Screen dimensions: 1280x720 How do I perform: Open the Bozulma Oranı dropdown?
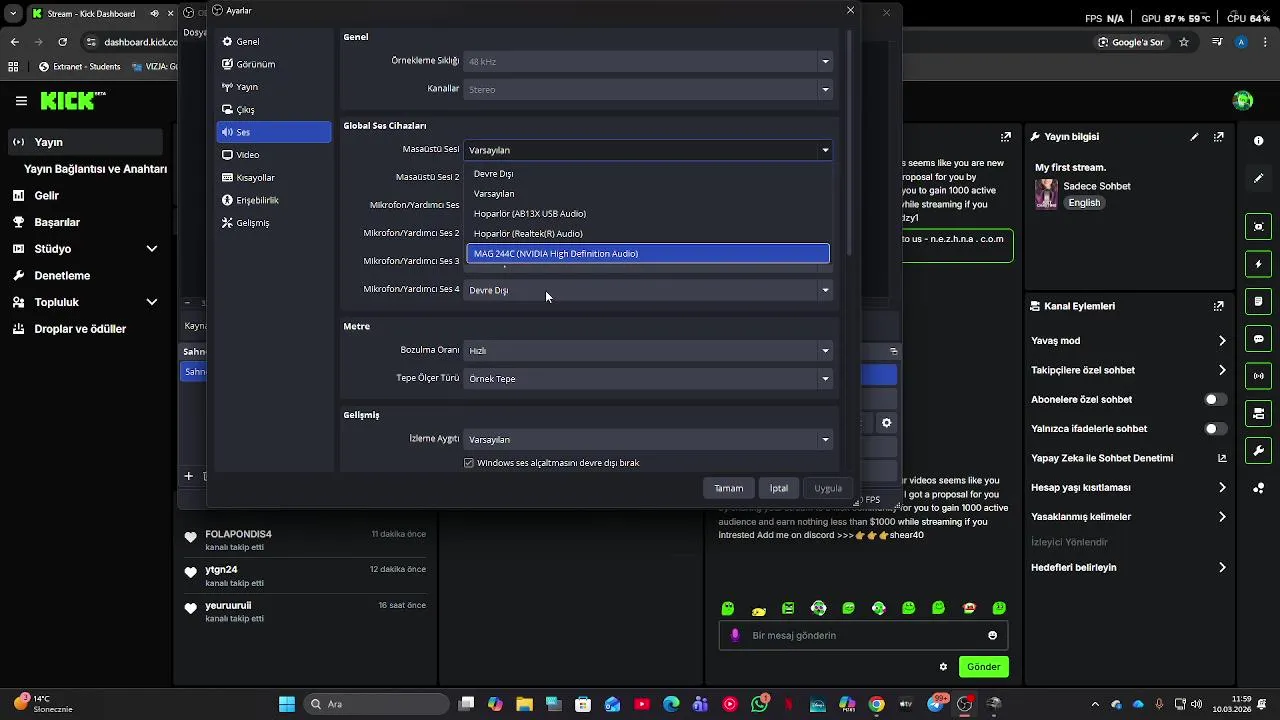point(648,350)
